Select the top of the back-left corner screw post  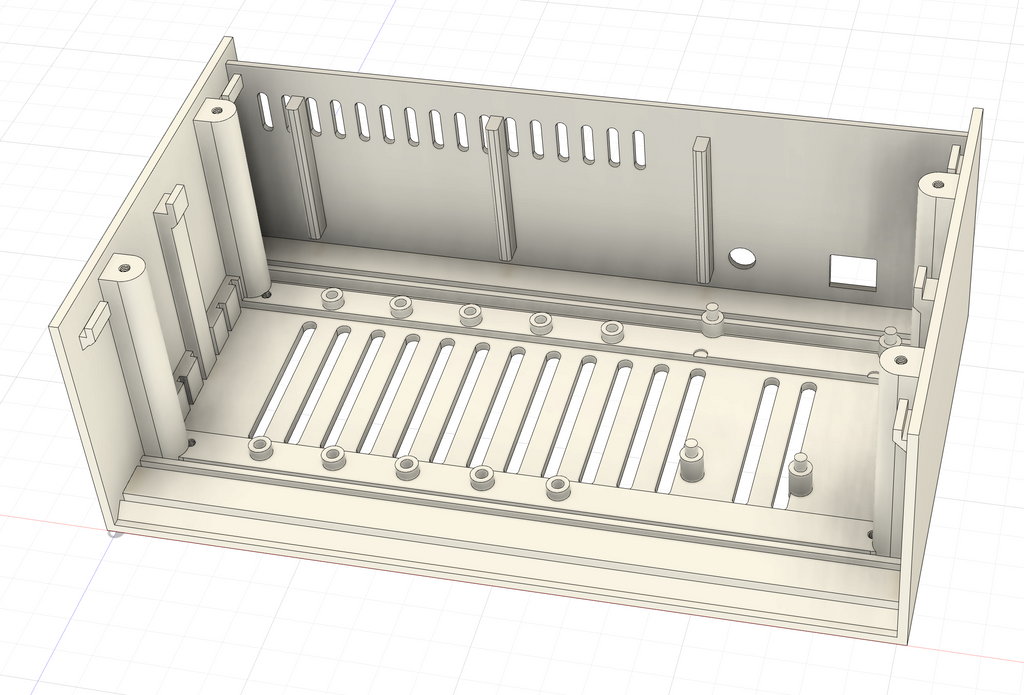point(216,110)
